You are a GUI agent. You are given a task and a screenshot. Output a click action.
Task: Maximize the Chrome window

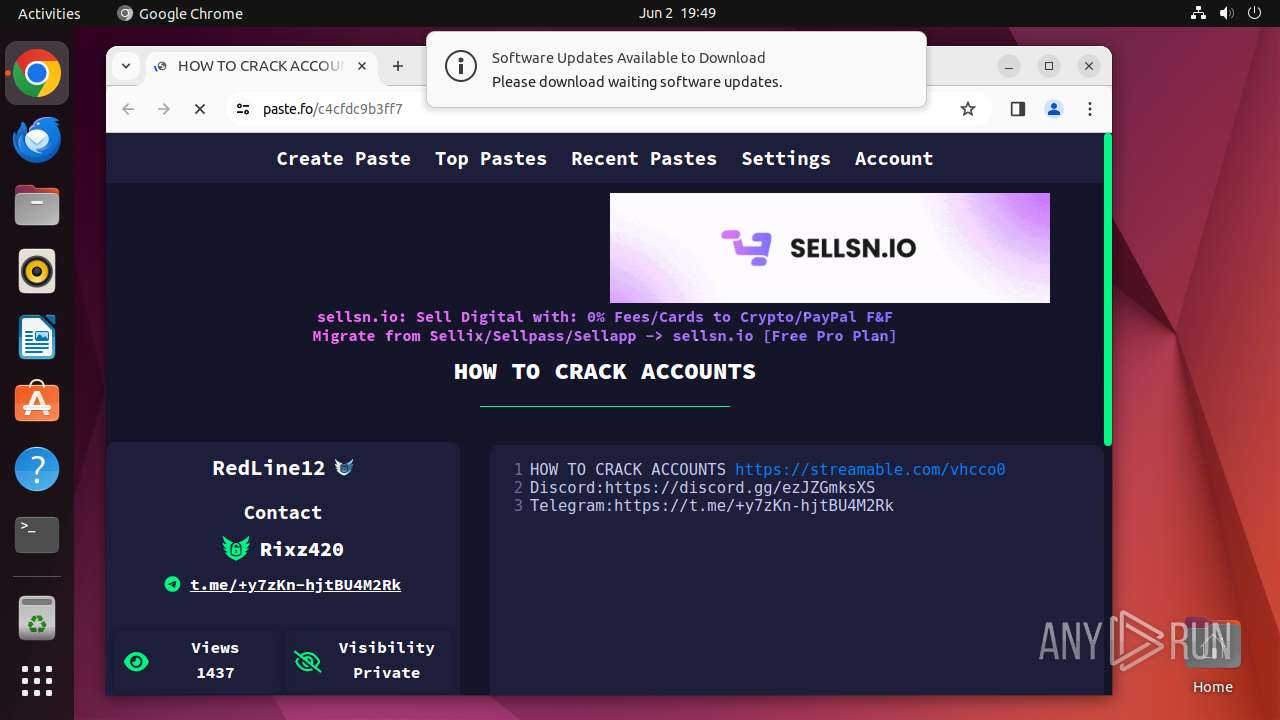coord(1049,66)
